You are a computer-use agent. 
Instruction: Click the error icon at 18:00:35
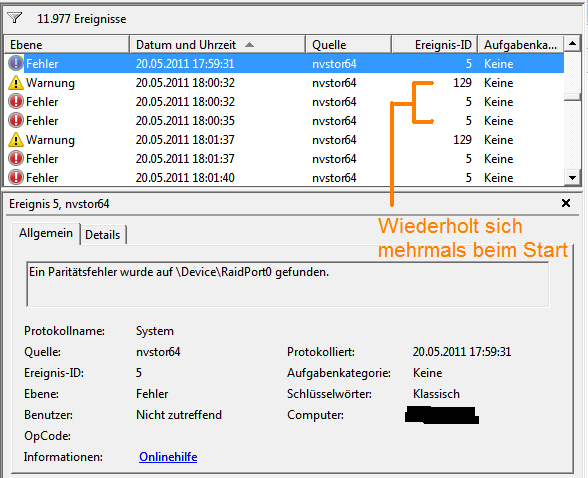click(x=16, y=120)
